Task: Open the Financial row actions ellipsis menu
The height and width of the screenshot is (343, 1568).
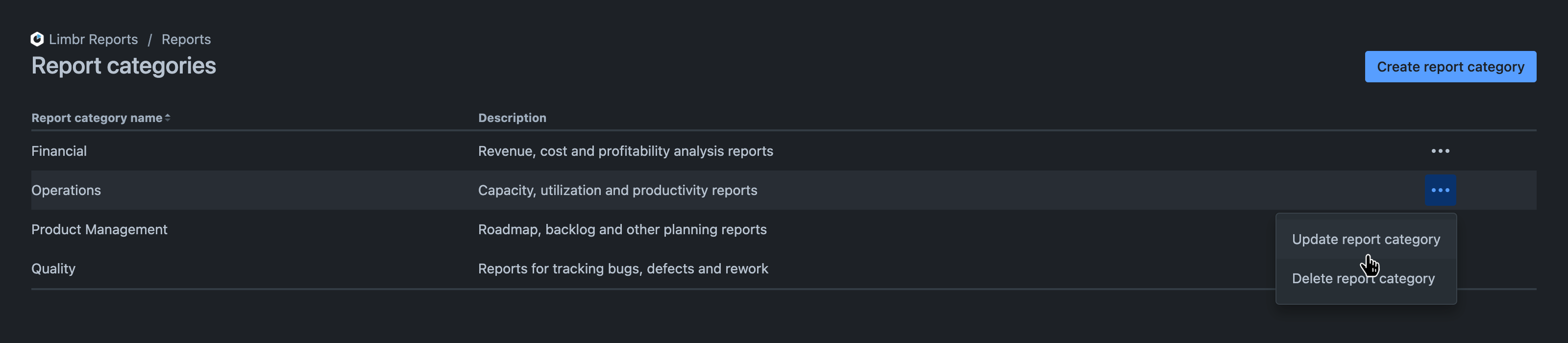Action: click(x=1441, y=151)
